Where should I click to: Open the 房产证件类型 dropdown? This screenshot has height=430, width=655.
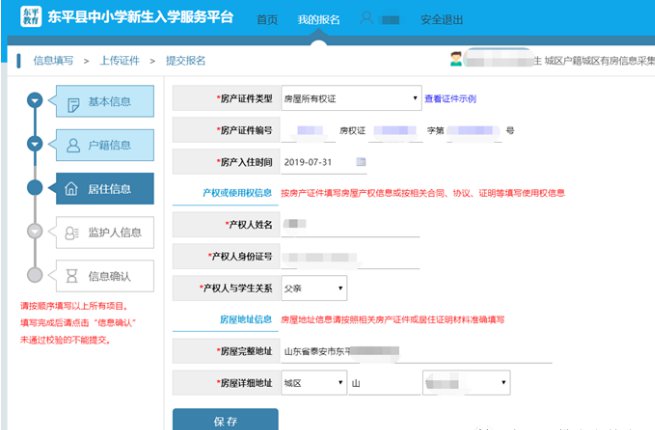pyautogui.click(x=351, y=98)
